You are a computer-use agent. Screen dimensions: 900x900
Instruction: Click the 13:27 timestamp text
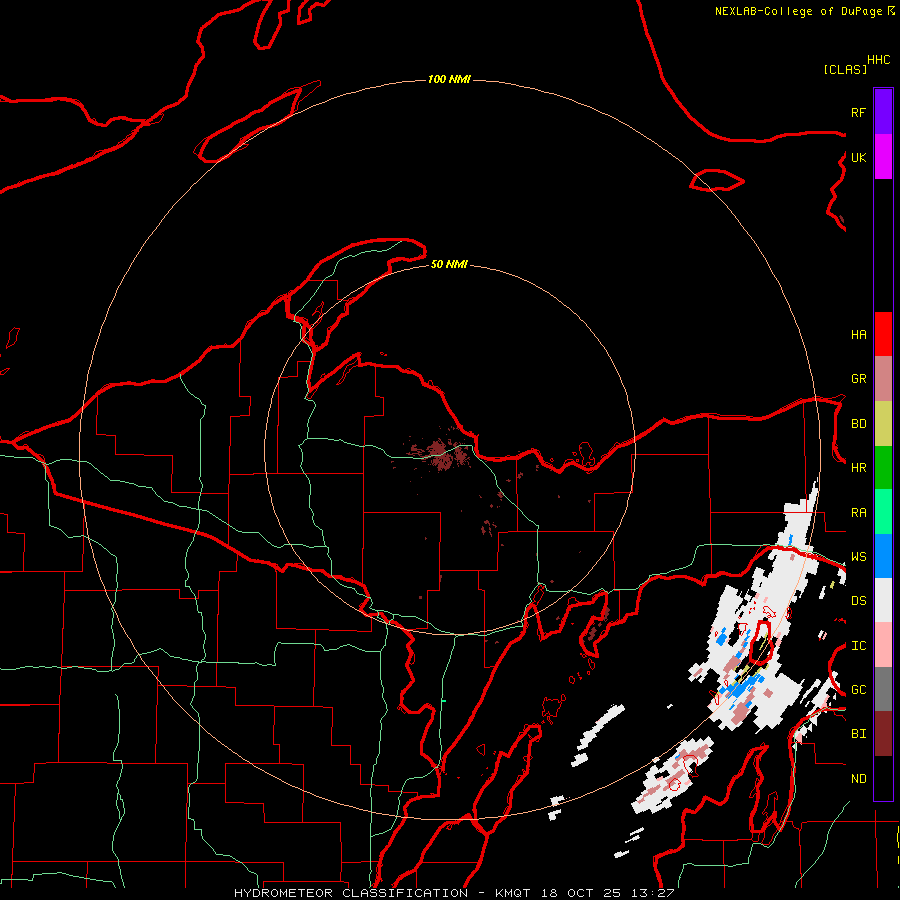pyautogui.click(x=655, y=893)
